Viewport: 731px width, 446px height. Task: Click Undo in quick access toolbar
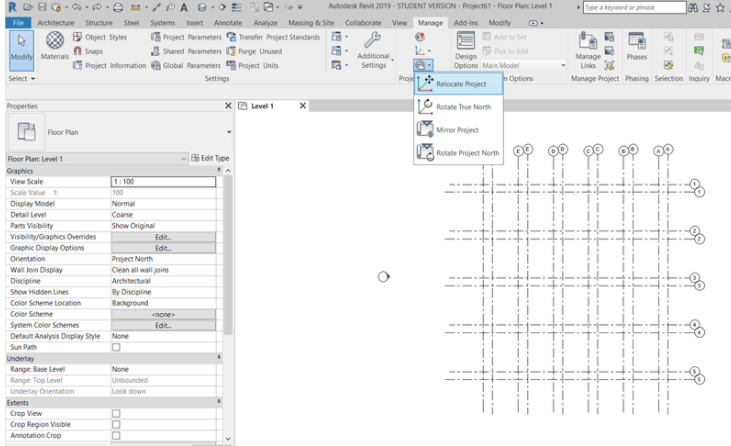pos(76,7)
